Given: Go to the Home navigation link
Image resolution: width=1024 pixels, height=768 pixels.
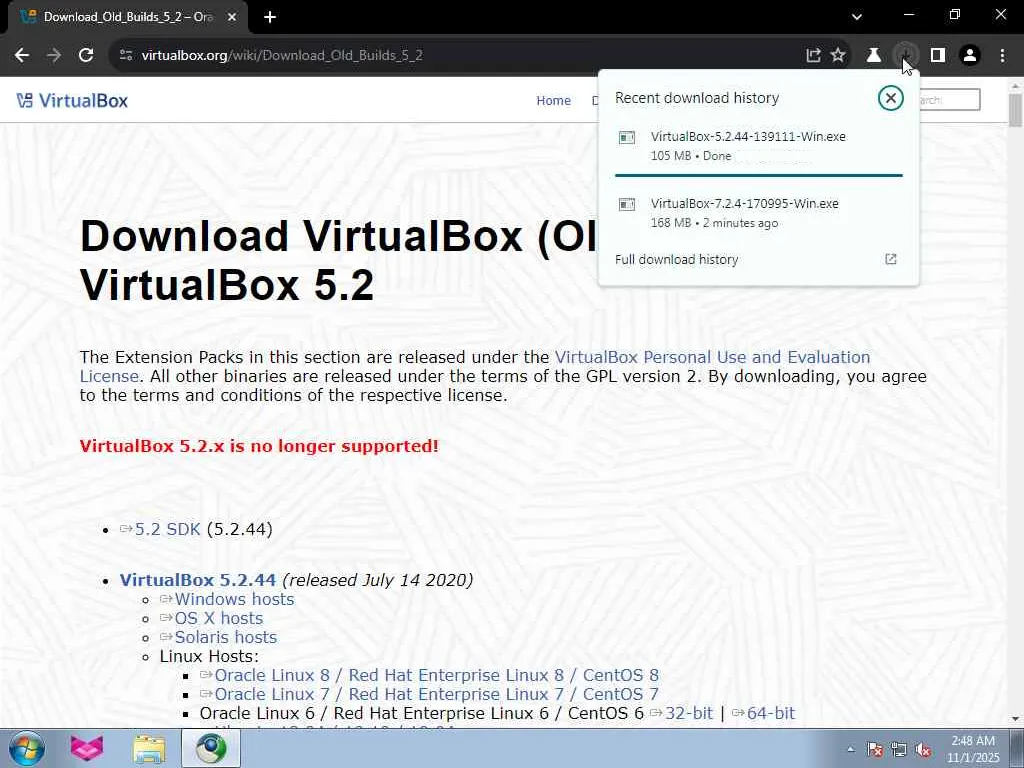Looking at the screenshot, I should click(x=553, y=101).
